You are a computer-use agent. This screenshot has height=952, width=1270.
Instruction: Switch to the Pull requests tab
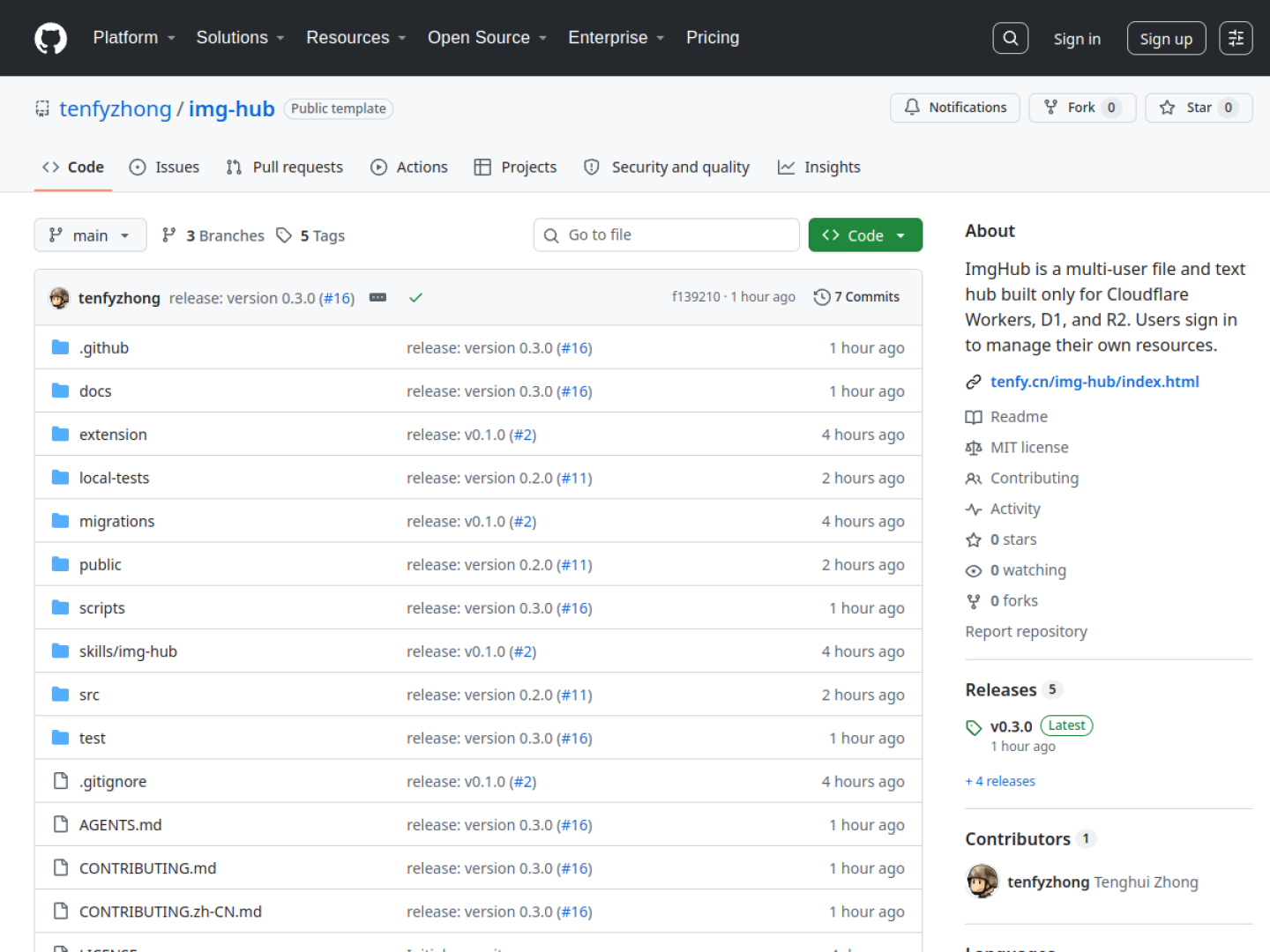click(x=285, y=167)
